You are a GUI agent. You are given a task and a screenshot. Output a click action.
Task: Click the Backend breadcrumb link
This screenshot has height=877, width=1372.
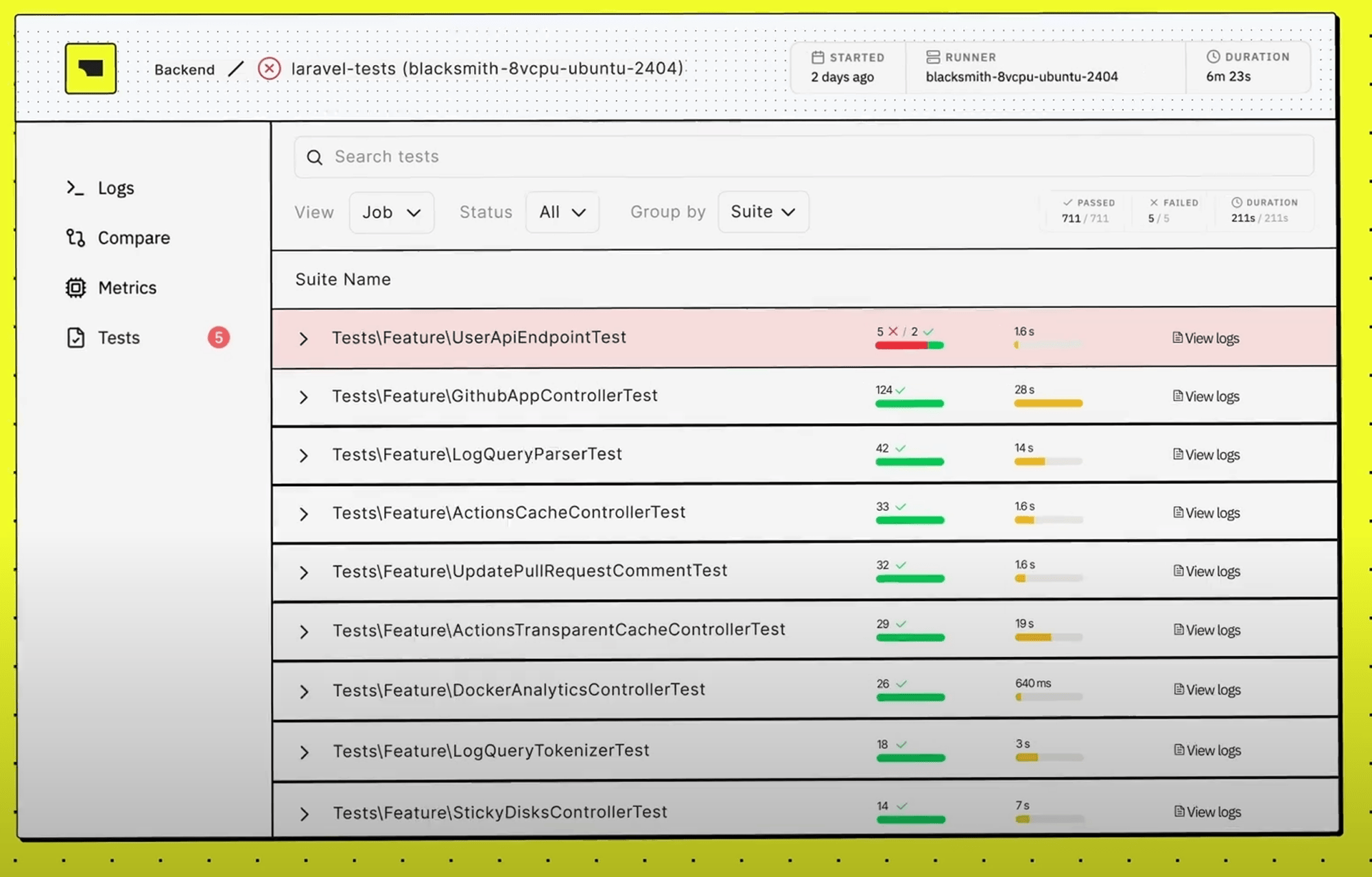click(x=184, y=69)
